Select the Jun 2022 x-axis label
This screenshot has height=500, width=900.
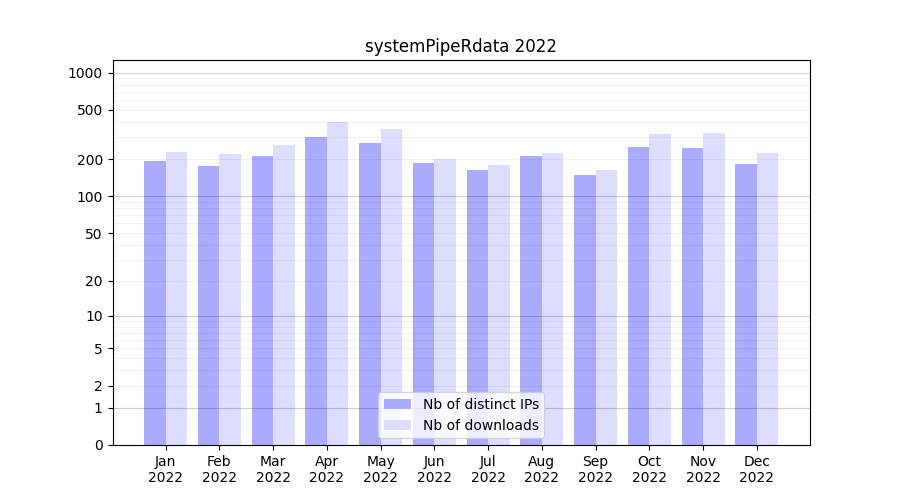point(434,469)
